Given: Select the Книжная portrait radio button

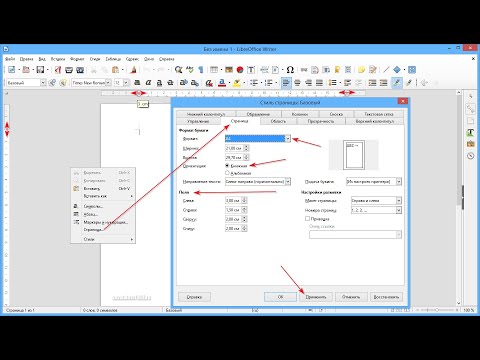Looking at the screenshot, I should (x=227, y=166).
